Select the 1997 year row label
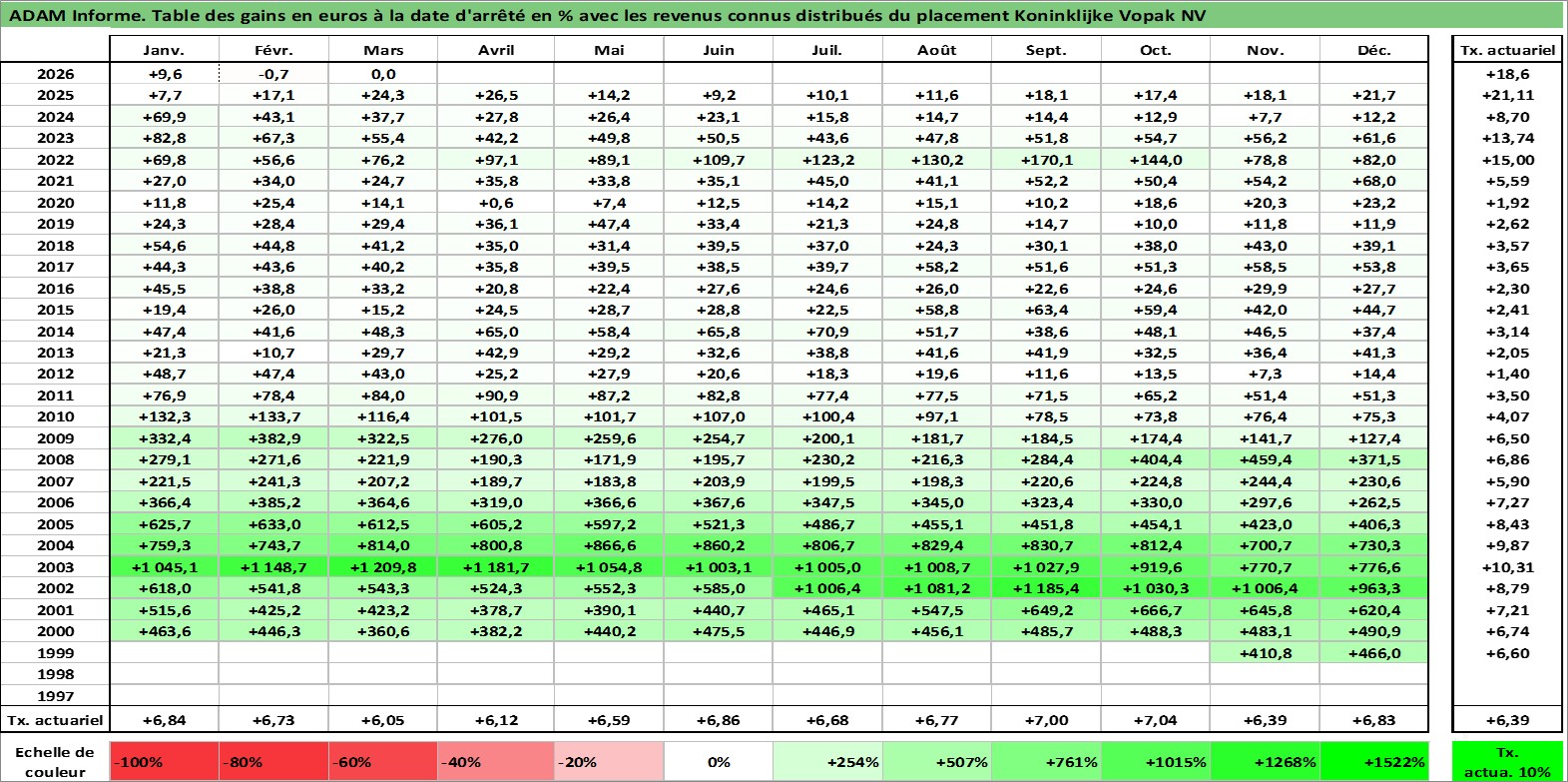The height and width of the screenshot is (782, 1568). [x=55, y=696]
